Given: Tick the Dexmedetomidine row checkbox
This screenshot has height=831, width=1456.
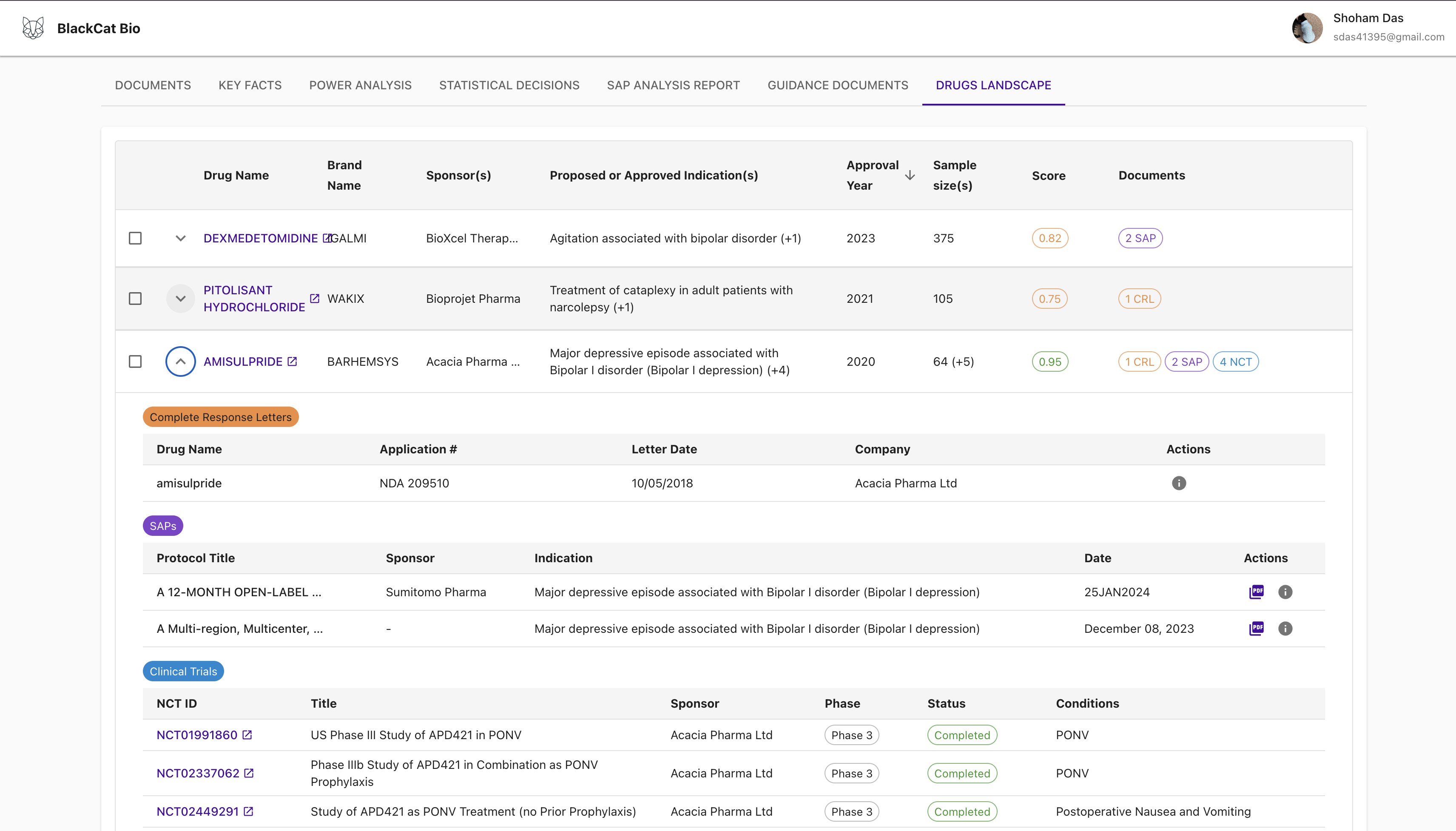Looking at the screenshot, I should [135, 238].
